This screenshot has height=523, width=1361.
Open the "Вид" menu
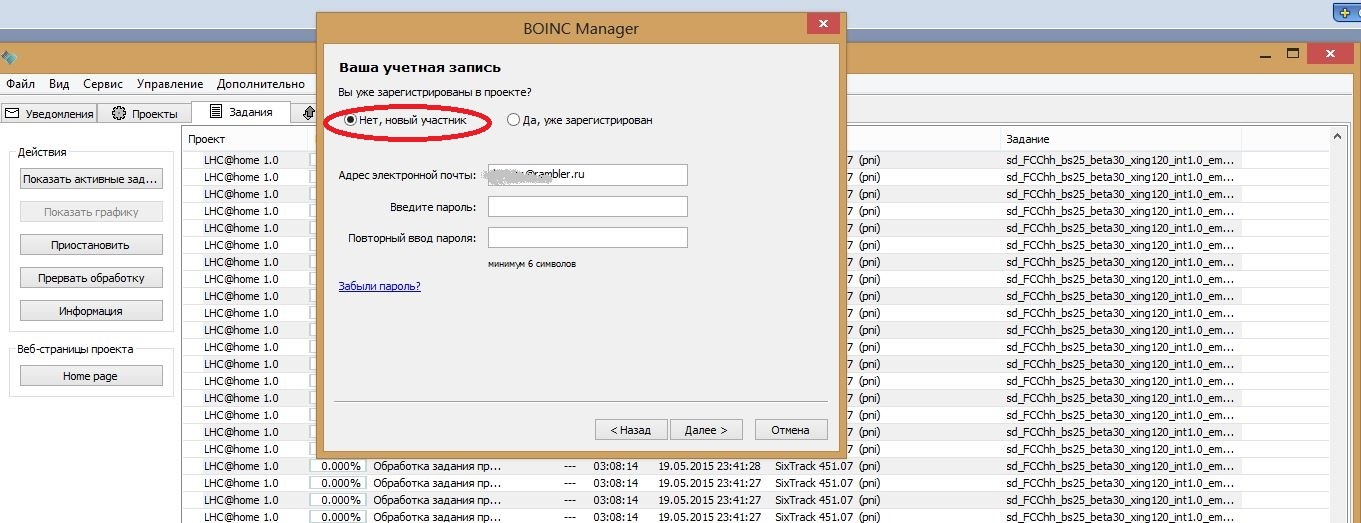[x=59, y=84]
